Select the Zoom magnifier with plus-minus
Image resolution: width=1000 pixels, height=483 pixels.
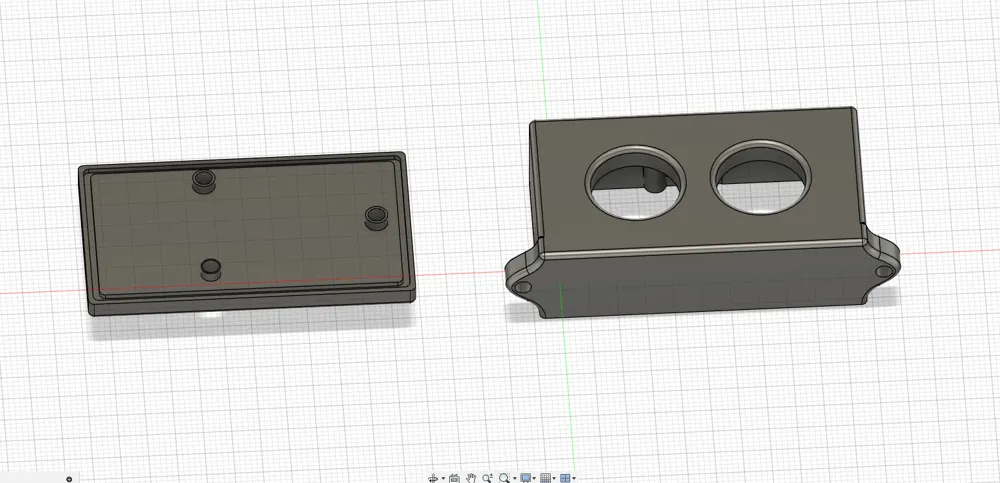(x=488, y=478)
